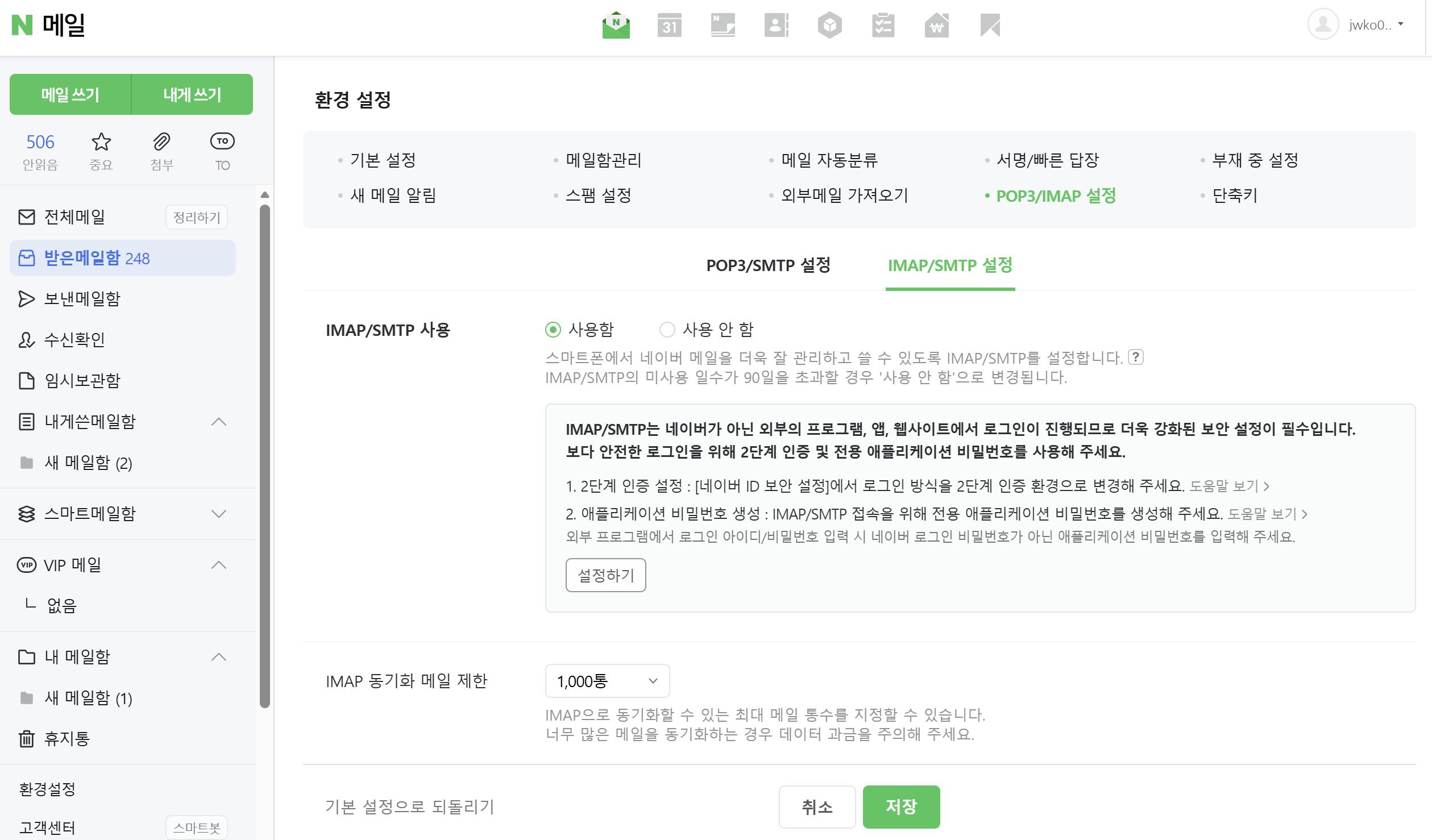This screenshot has height=840, width=1432.
Task: Collapse the VIP 메일 section
Action: (218, 565)
